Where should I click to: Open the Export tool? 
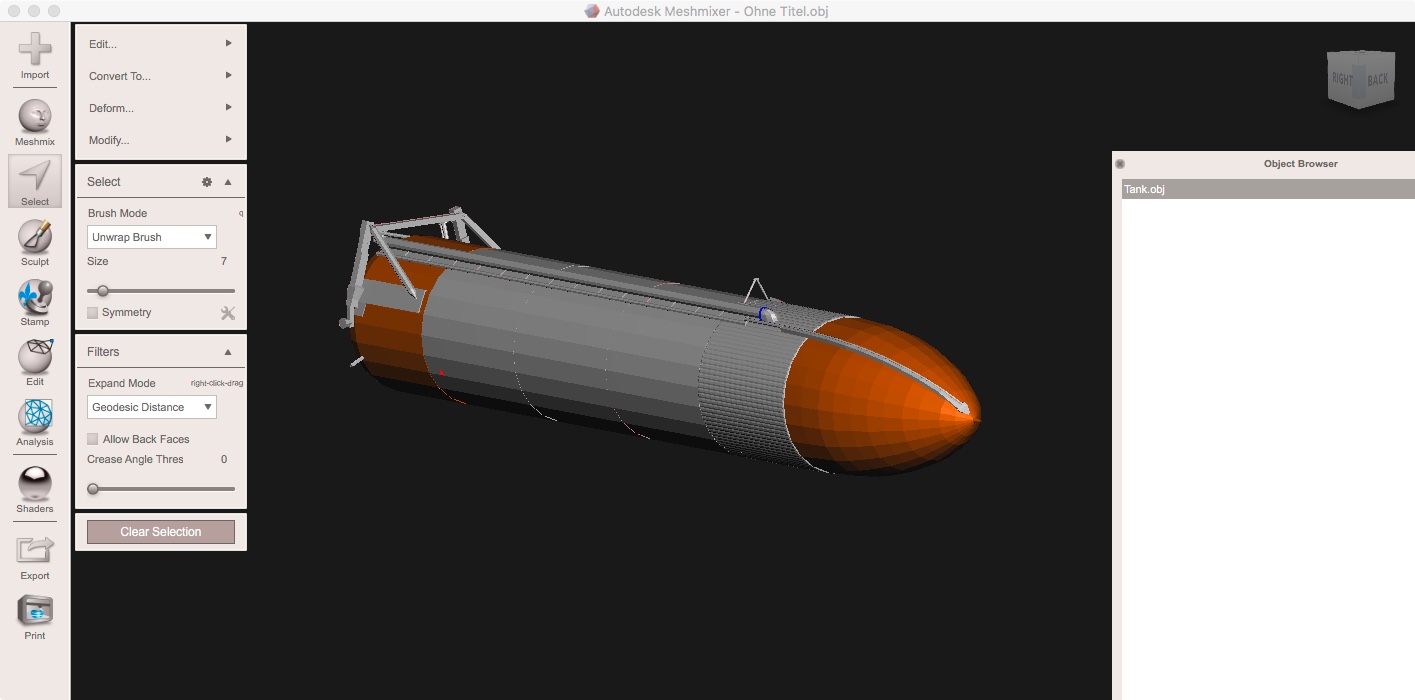[34, 553]
